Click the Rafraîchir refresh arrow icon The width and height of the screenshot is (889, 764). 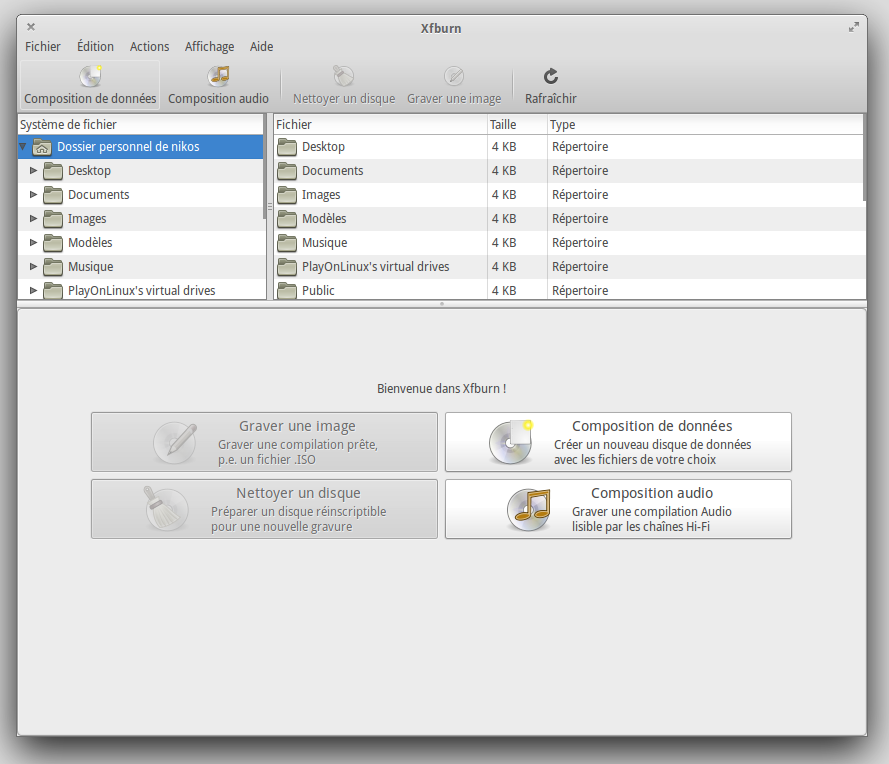(x=551, y=76)
